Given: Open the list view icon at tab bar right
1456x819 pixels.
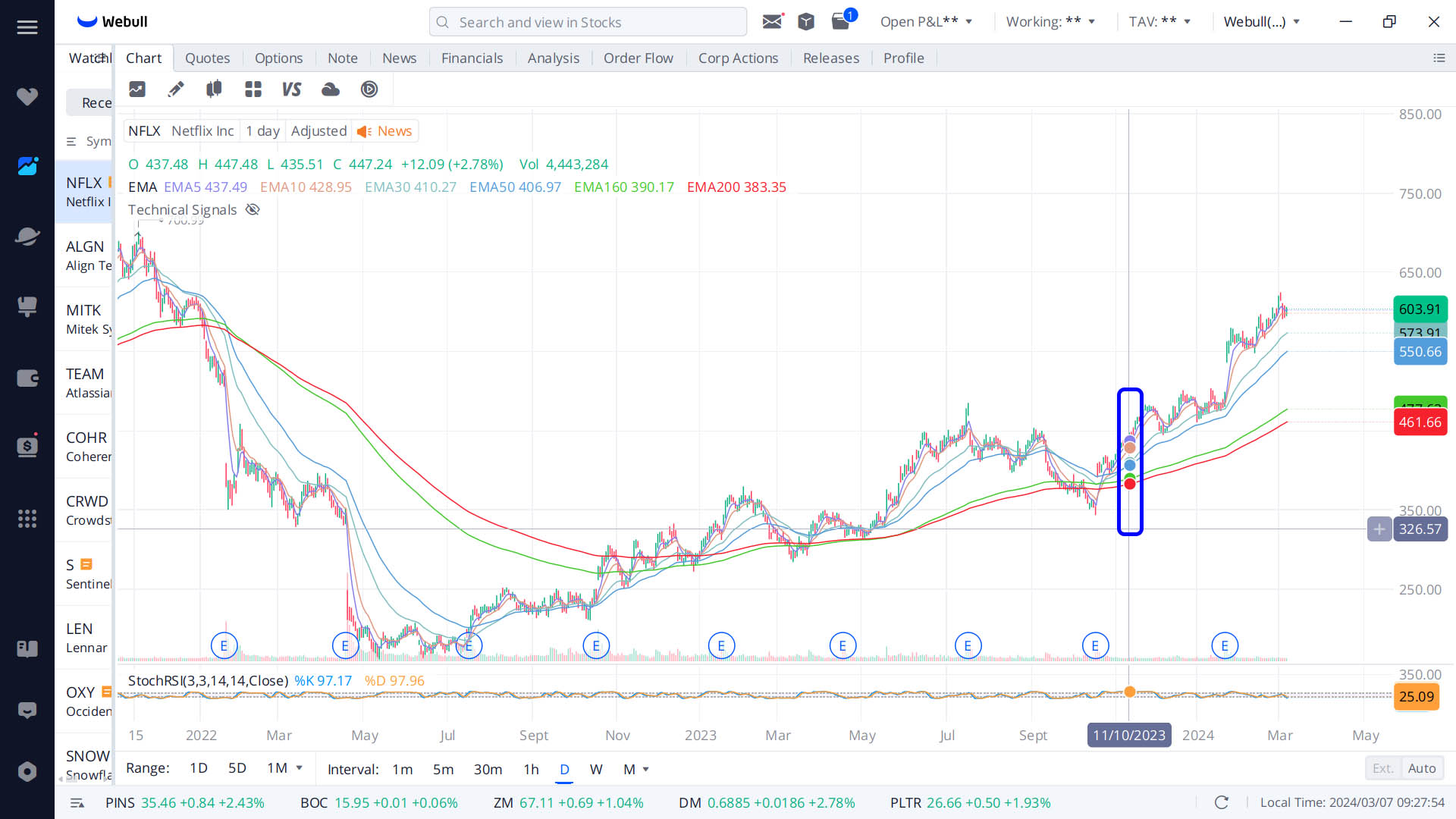Looking at the screenshot, I should (1439, 58).
